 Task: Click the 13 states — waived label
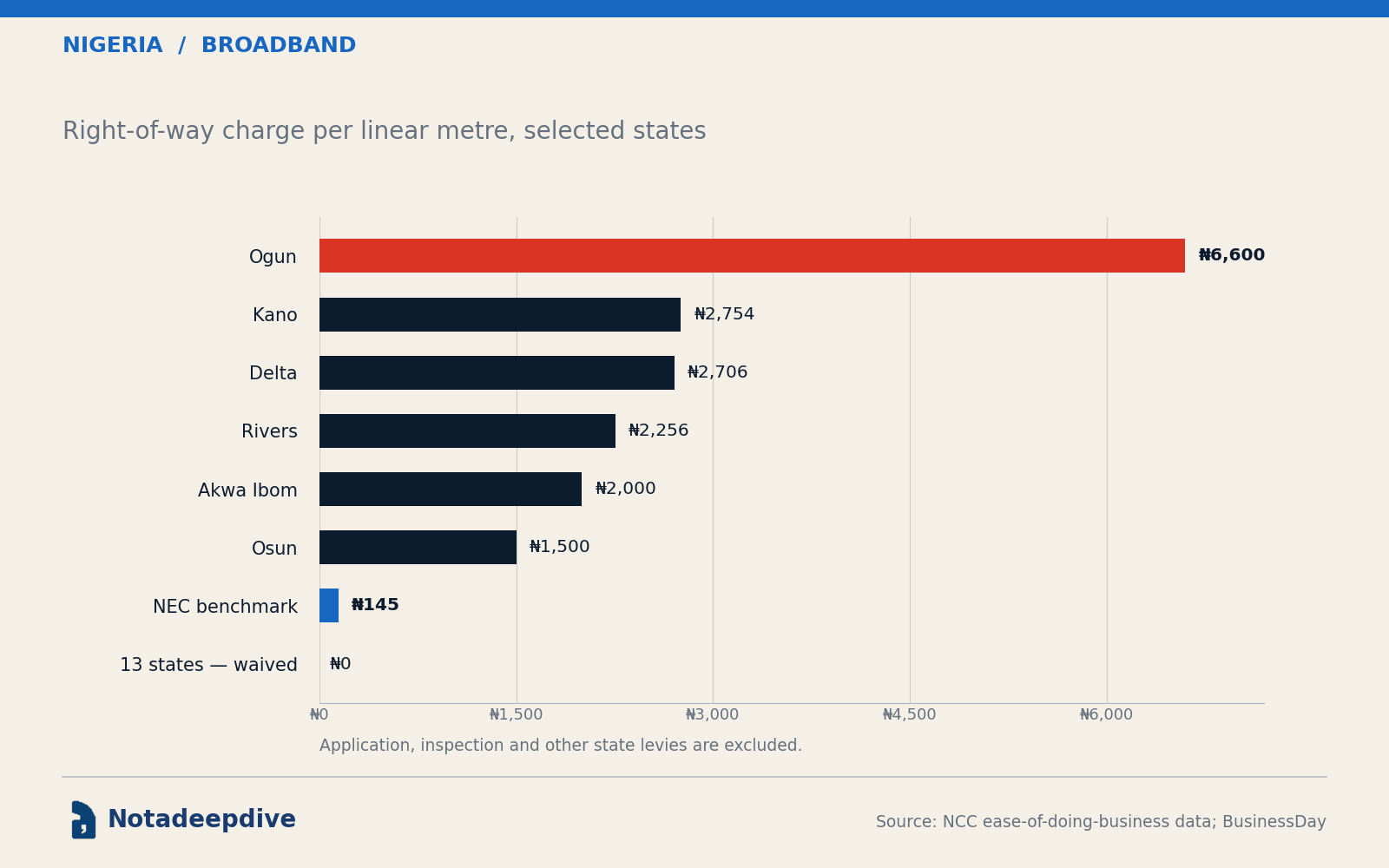[208, 665]
